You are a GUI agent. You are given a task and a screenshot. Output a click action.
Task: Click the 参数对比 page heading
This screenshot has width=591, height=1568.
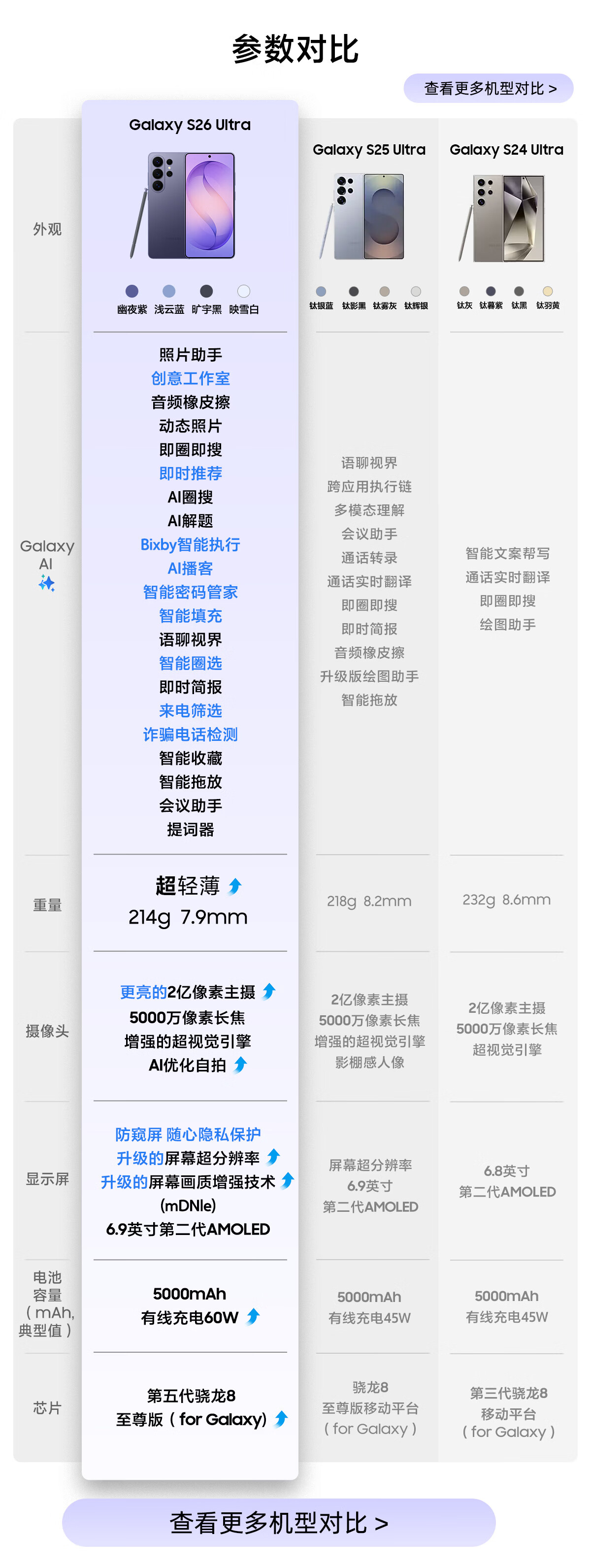[x=295, y=49]
